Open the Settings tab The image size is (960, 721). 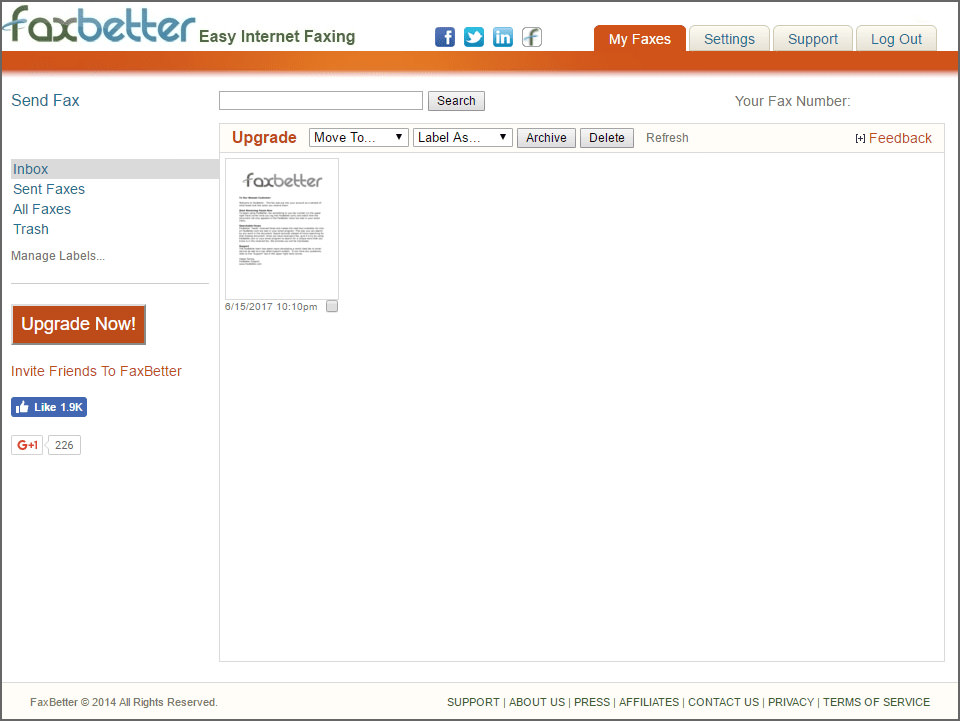729,39
